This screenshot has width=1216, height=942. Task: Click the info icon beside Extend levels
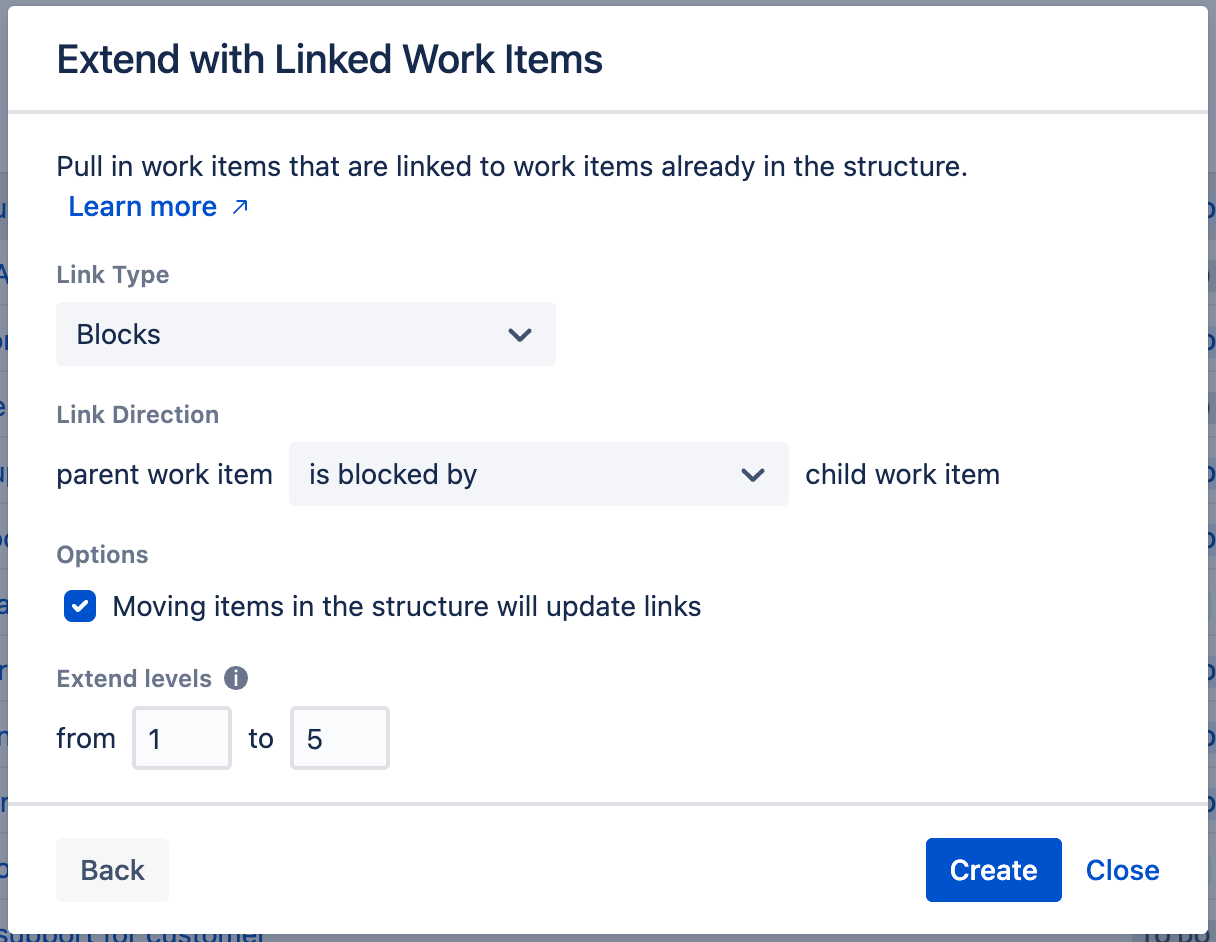click(x=236, y=678)
